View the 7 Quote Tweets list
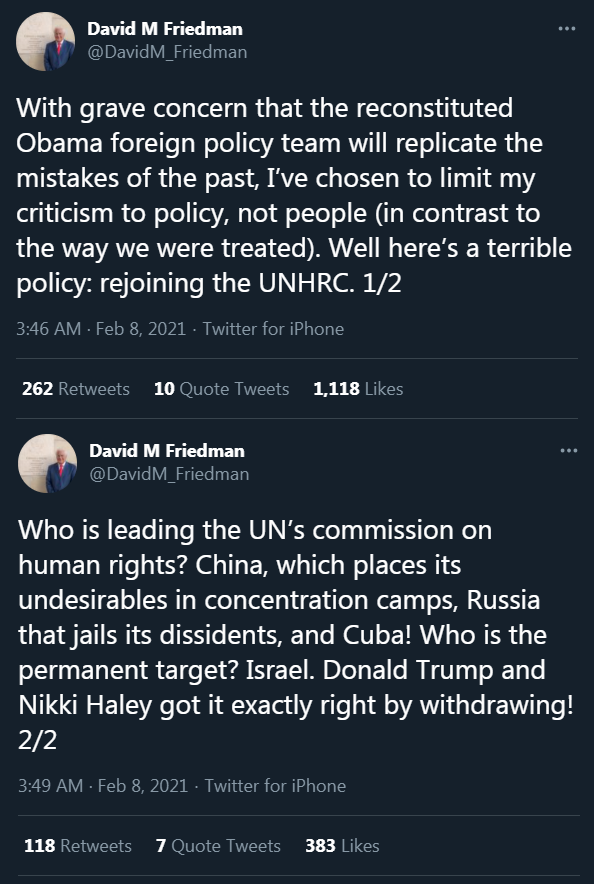The width and height of the screenshot is (594, 884). tap(218, 846)
